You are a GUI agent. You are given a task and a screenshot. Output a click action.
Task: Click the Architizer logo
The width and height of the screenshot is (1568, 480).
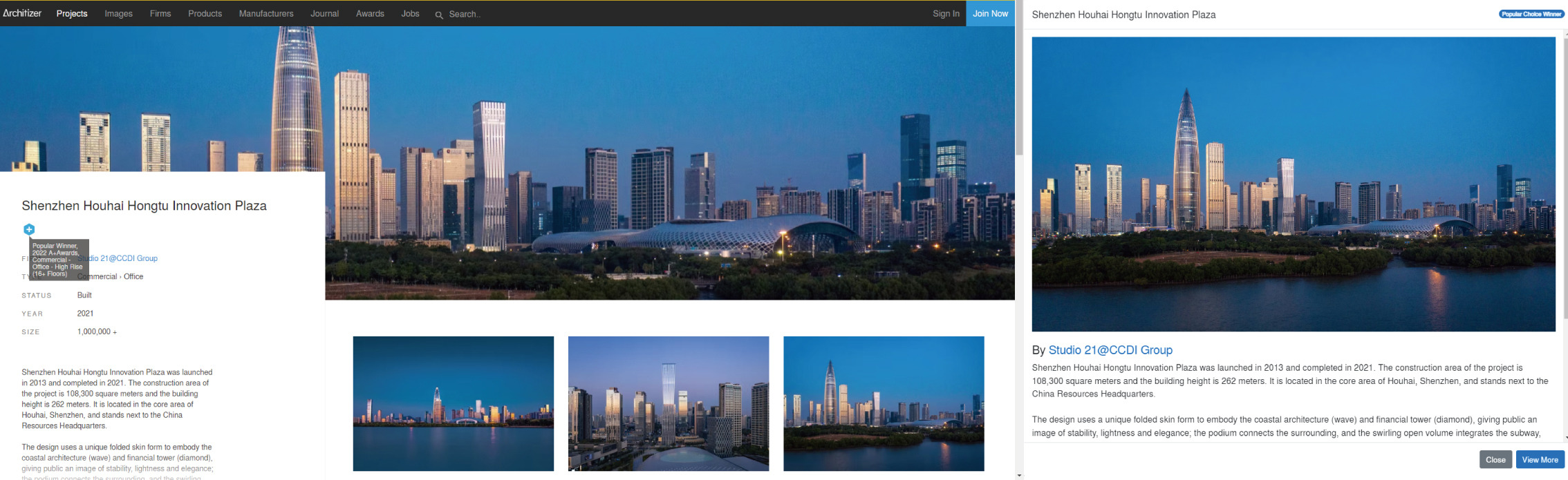click(22, 13)
